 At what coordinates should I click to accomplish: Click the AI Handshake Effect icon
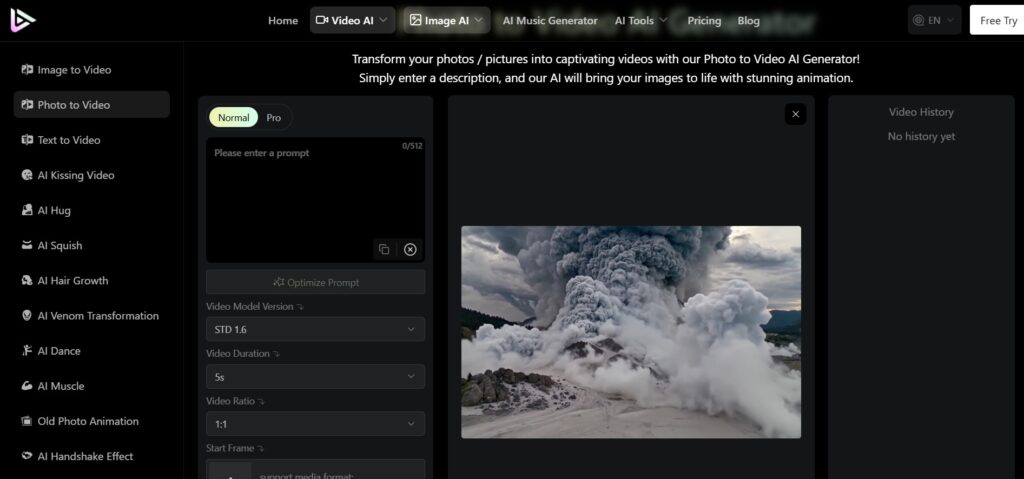click(27, 456)
